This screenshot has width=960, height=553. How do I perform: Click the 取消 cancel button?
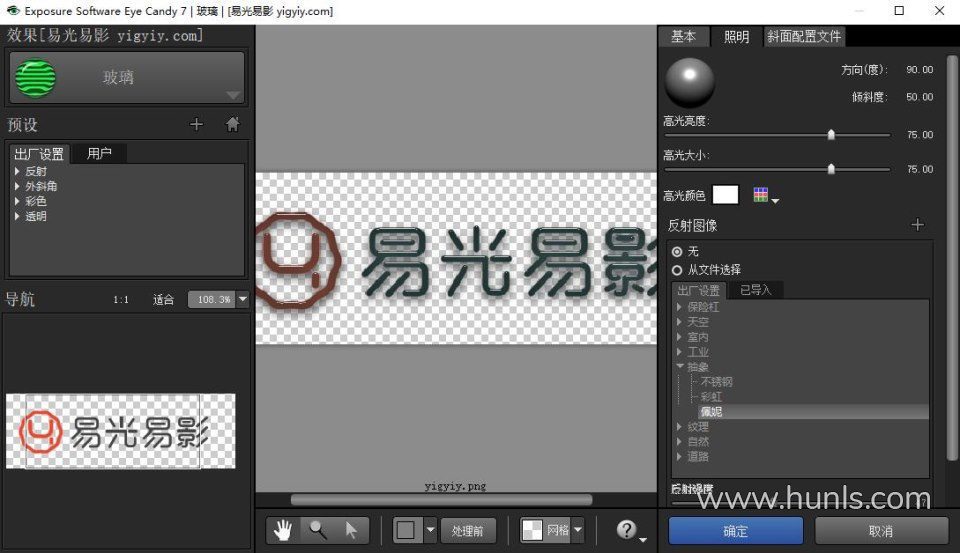point(881,531)
